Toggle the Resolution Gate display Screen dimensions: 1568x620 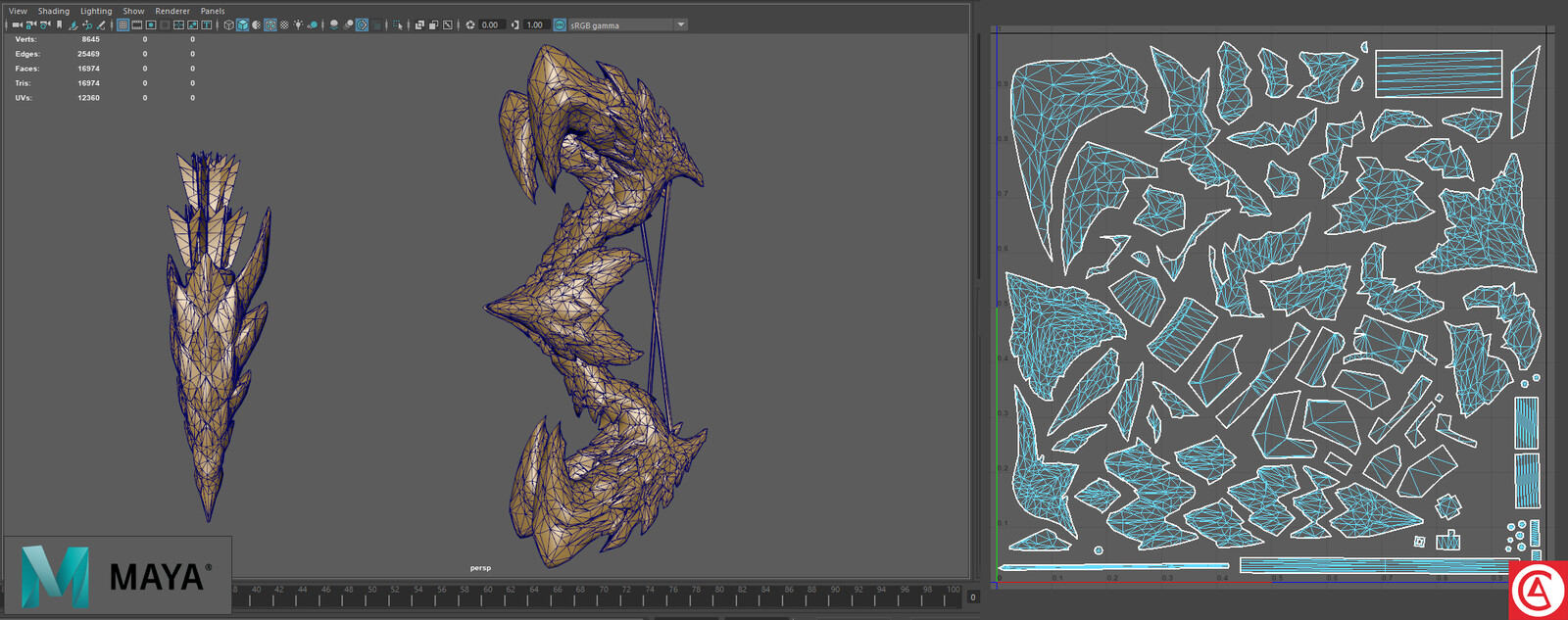(x=151, y=24)
